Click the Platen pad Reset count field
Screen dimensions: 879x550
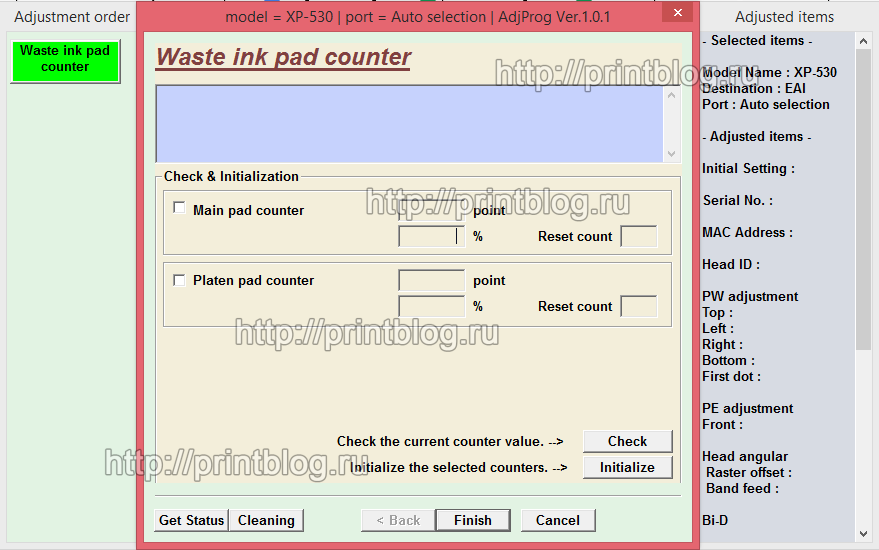639,307
